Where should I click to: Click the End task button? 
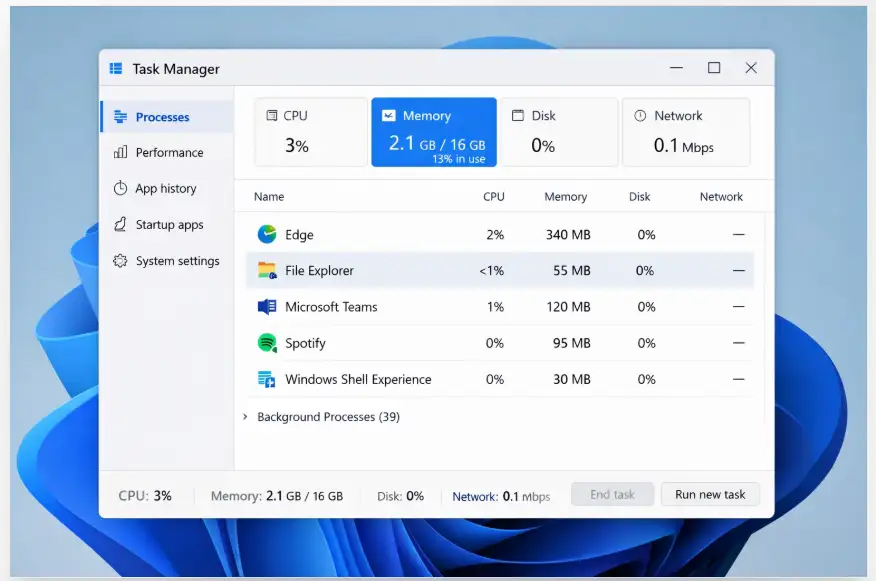pos(612,493)
